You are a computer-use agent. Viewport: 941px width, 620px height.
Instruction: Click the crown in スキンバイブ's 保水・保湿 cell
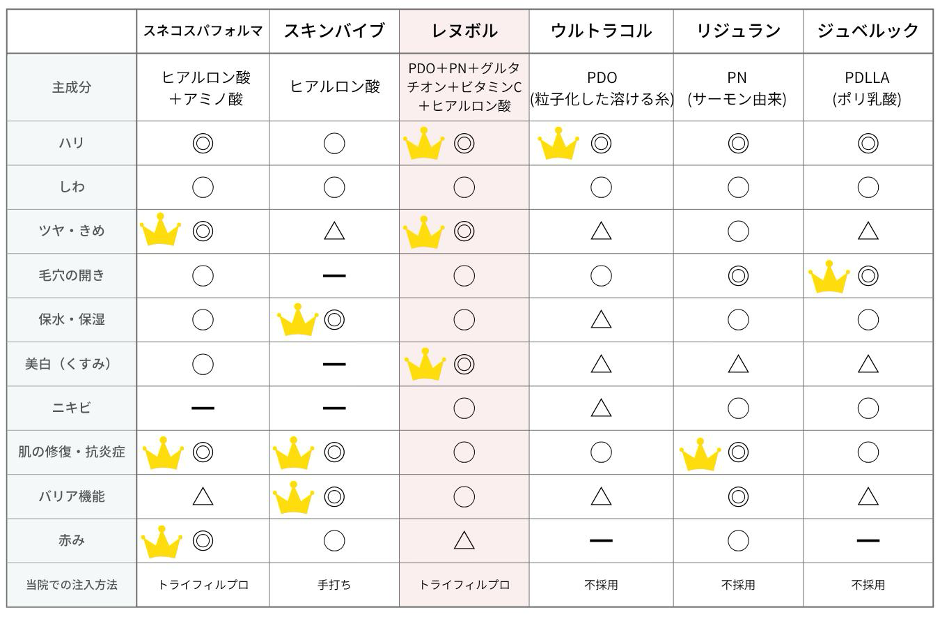[x=297, y=320]
